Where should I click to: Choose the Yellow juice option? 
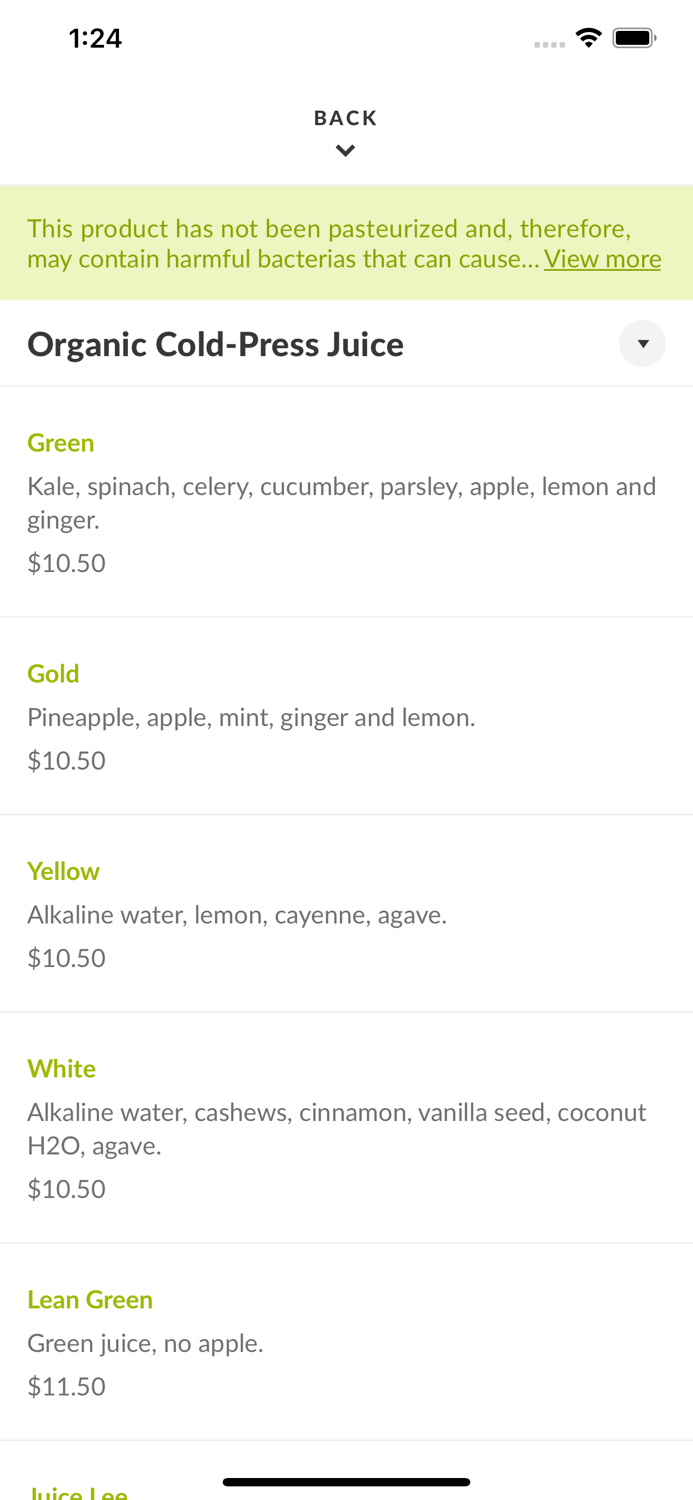pos(63,871)
